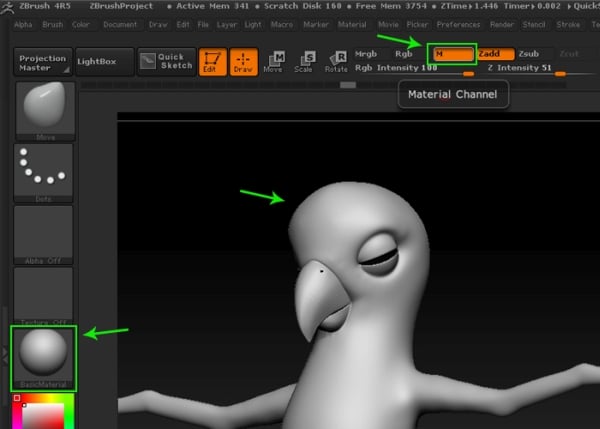600x429 pixels.
Task: Toggle the Mrgb channel button
Action: tap(367, 53)
